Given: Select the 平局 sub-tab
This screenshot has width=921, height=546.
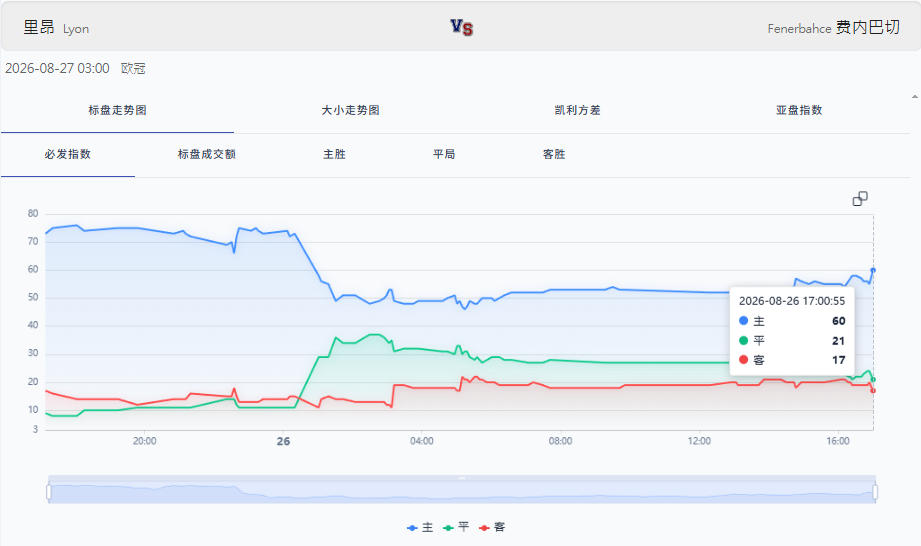Looking at the screenshot, I should point(444,154).
